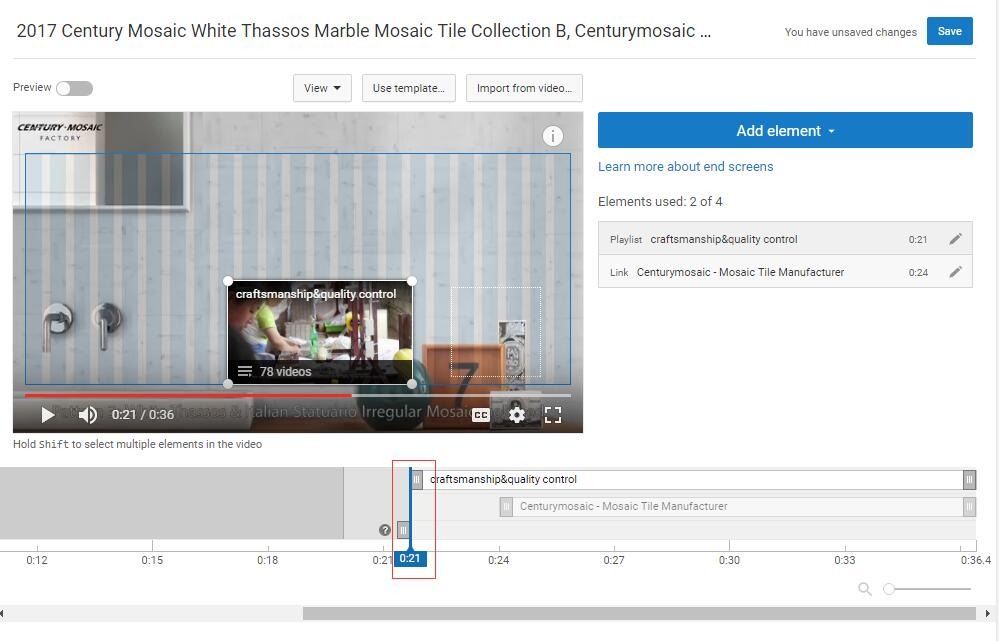Open the View dropdown
Viewport: 999px width, 641px height.
coord(322,88)
